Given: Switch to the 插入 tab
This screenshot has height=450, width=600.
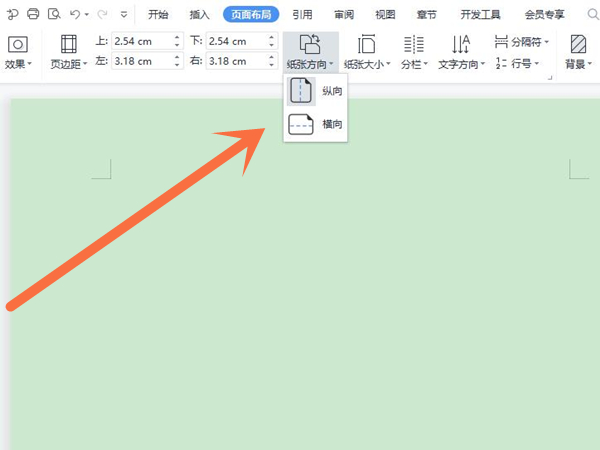Looking at the screenshot, I should 199,15.
